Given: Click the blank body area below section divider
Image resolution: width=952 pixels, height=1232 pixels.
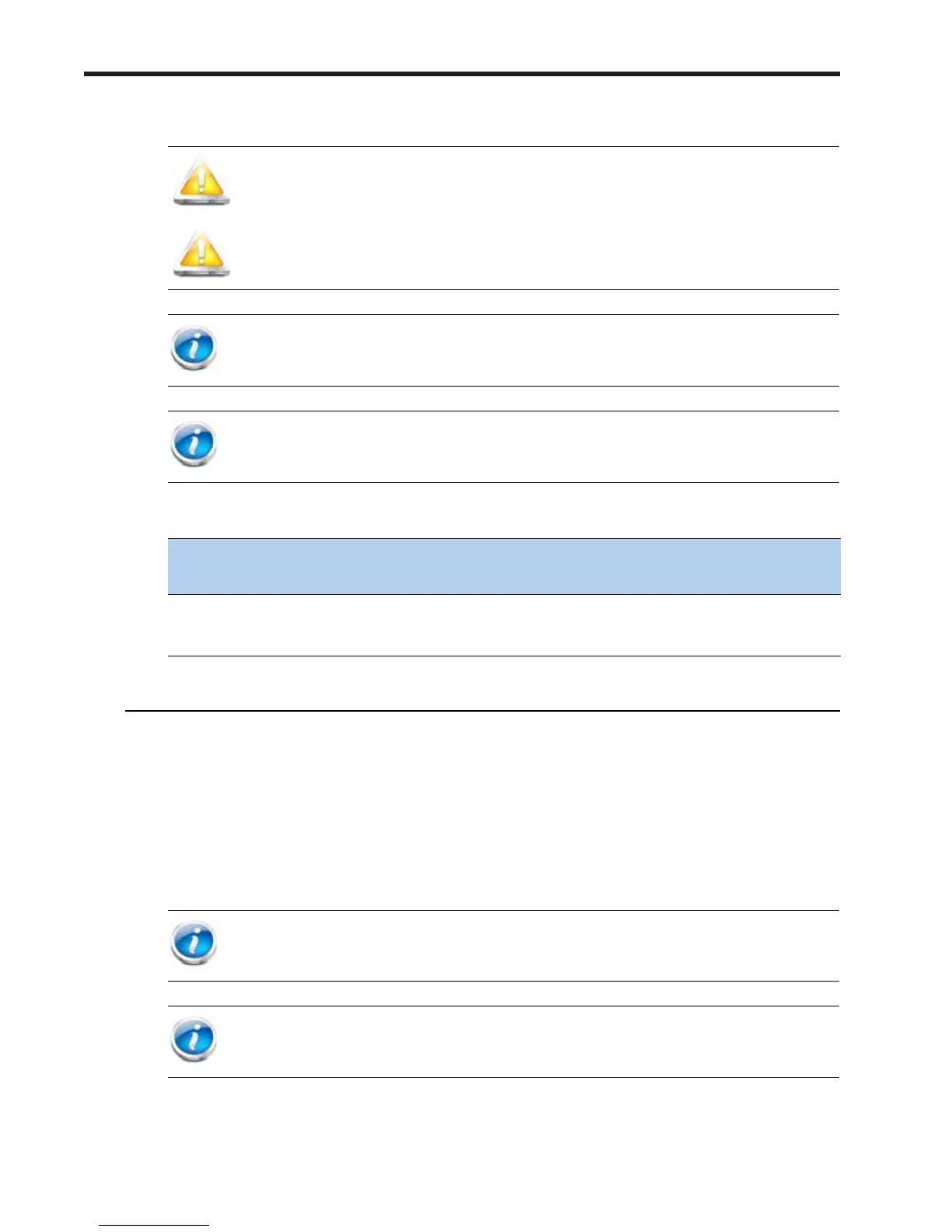Looking at the screenshot, I should click(x=482, y=809).
